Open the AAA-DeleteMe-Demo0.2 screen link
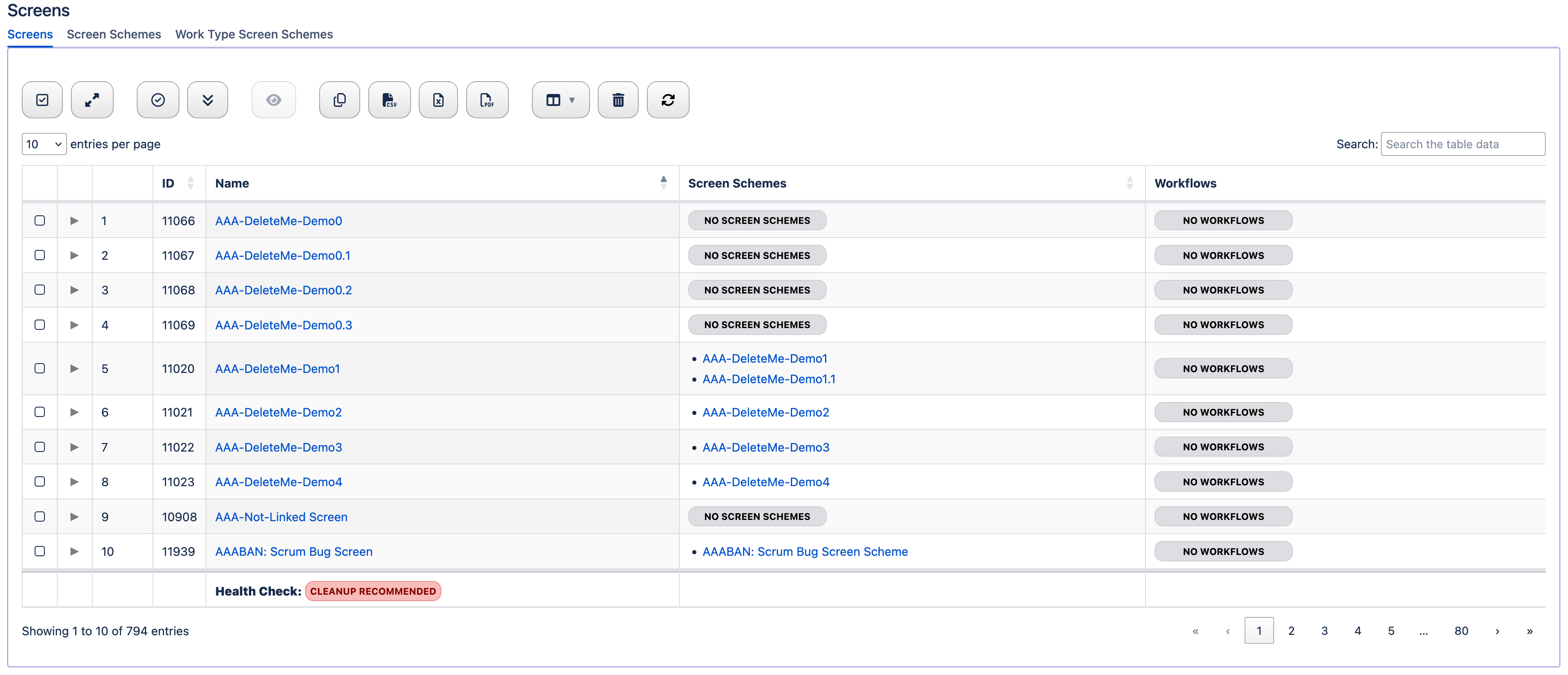 coord(283,291)
